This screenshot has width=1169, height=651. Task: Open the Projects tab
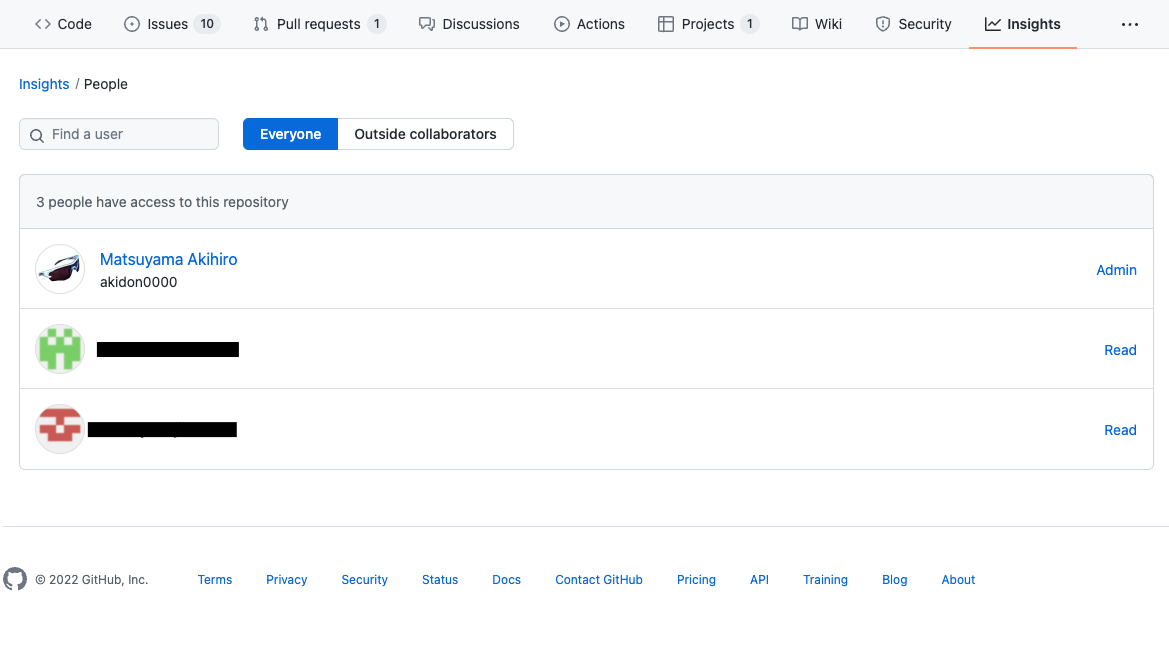pyautogui.click(x=708, y=24)
